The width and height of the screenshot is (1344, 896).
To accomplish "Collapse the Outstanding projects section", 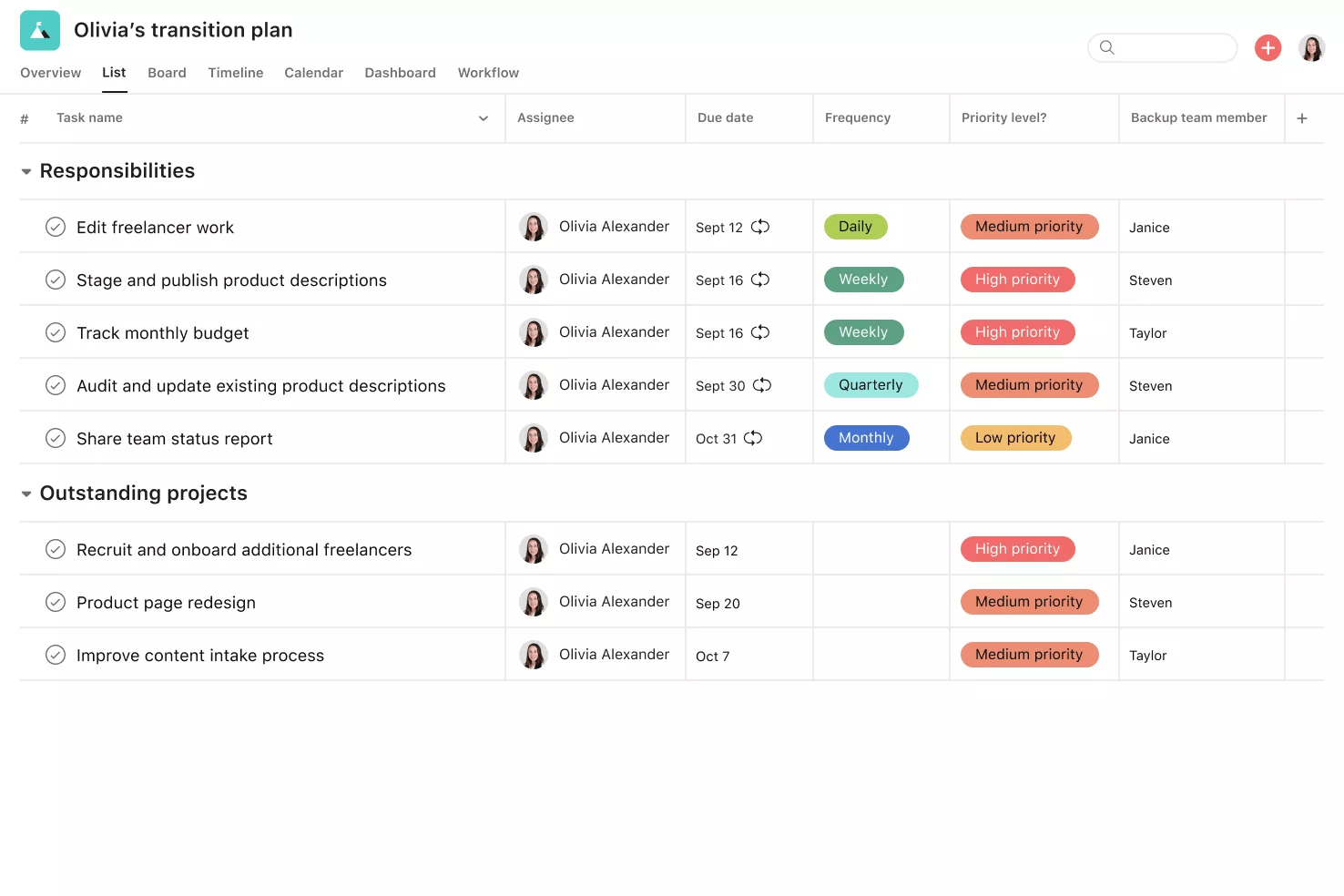I will 26,494.
